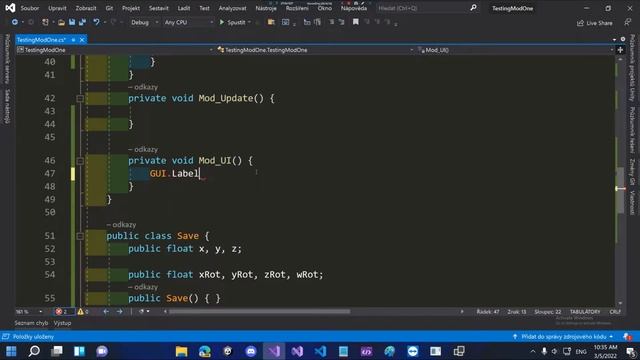Click the horizontal scrollbar thumb
Viewport: 640px width, 360px height.
click(260, 311)
